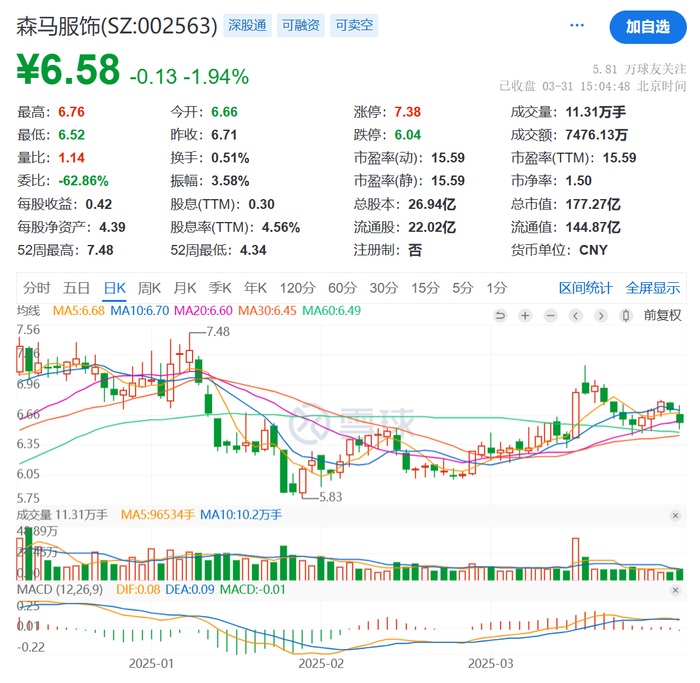The width and height of the screenshot is (700, 683).
Task: Select the 日K chart tab
Action: [115, 288]
